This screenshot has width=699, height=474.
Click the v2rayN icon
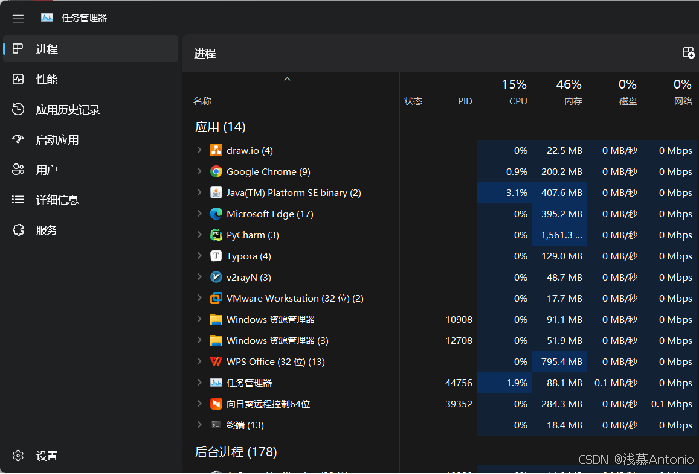click(x=216, y=277)
